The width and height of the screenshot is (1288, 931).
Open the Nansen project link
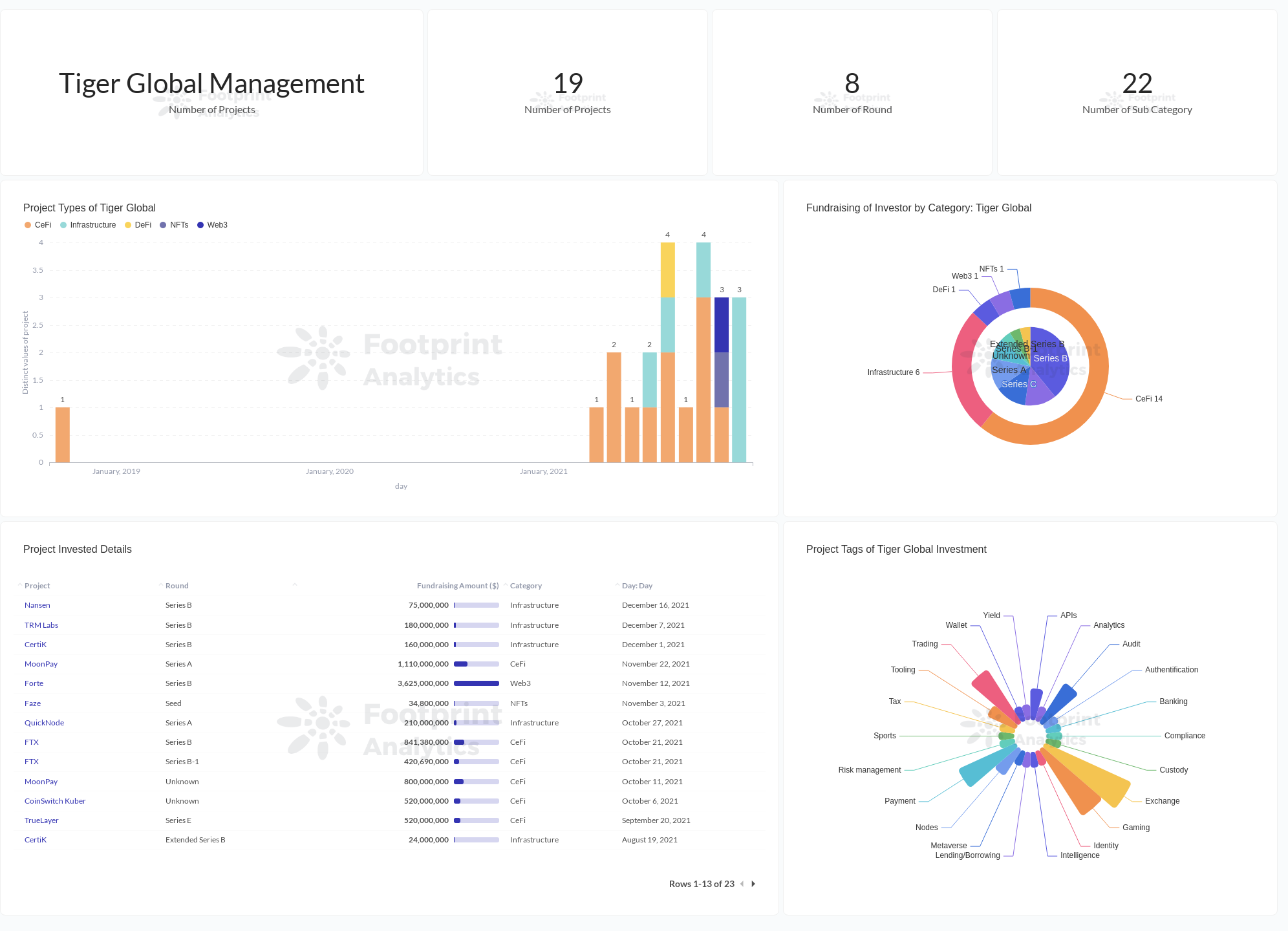click(37, 605)
